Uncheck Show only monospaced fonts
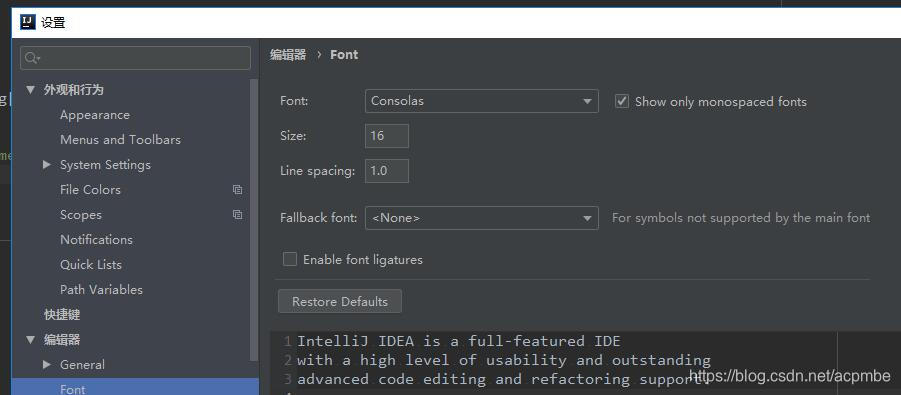 [622, 101]
